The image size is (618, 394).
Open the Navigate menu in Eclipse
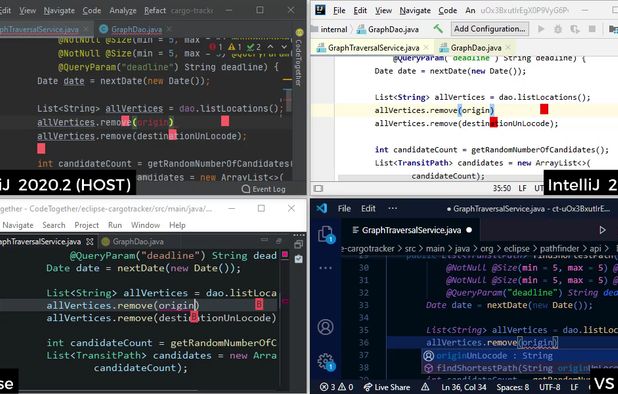pyautogui.click(x=18, y=225)
